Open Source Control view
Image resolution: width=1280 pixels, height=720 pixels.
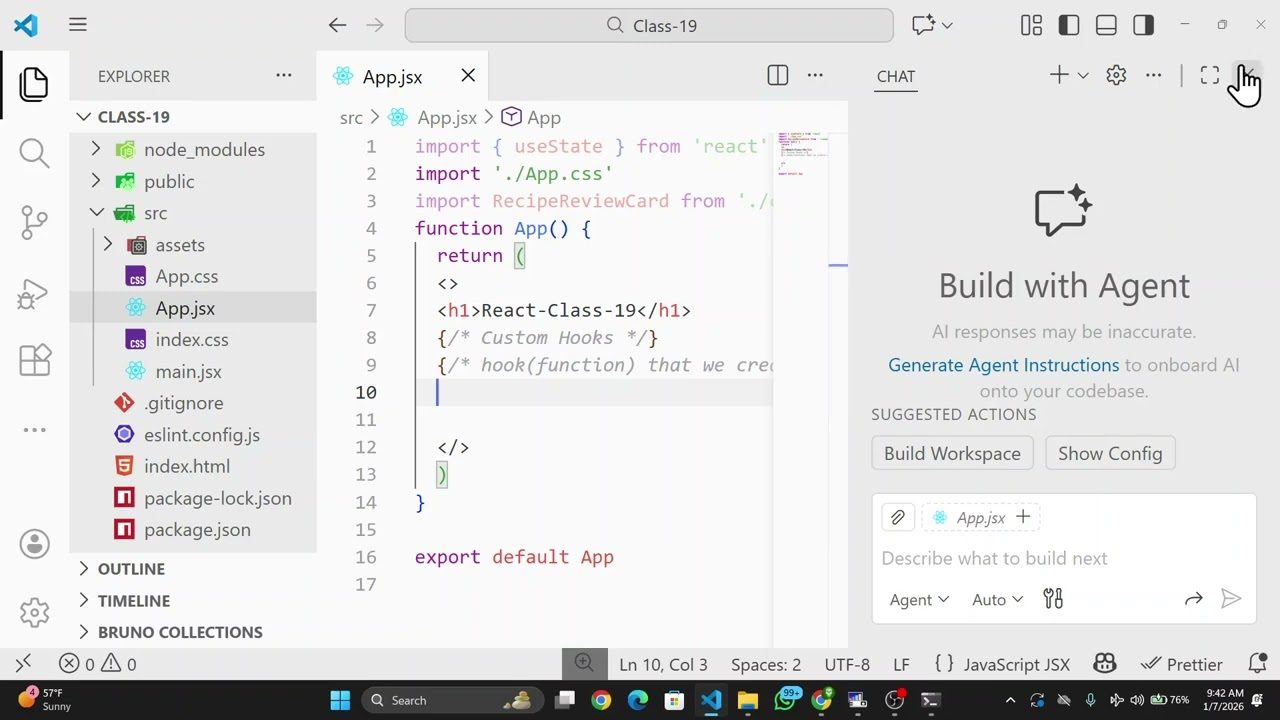34,222
